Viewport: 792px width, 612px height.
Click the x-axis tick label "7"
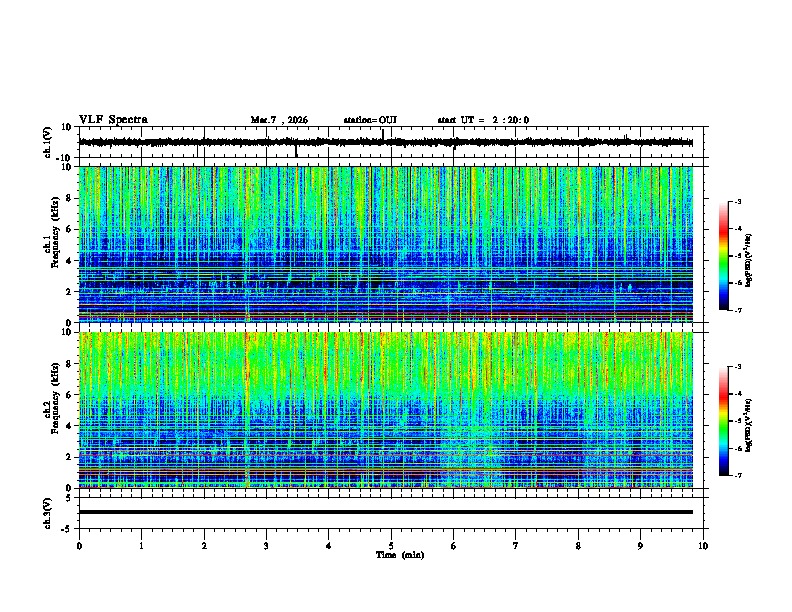516,546
